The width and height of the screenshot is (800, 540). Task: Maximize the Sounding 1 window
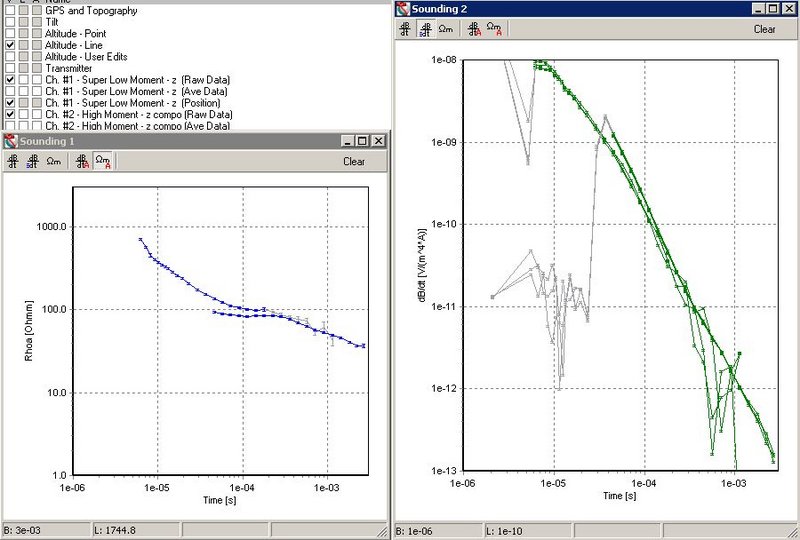click(x=363, y=141)
